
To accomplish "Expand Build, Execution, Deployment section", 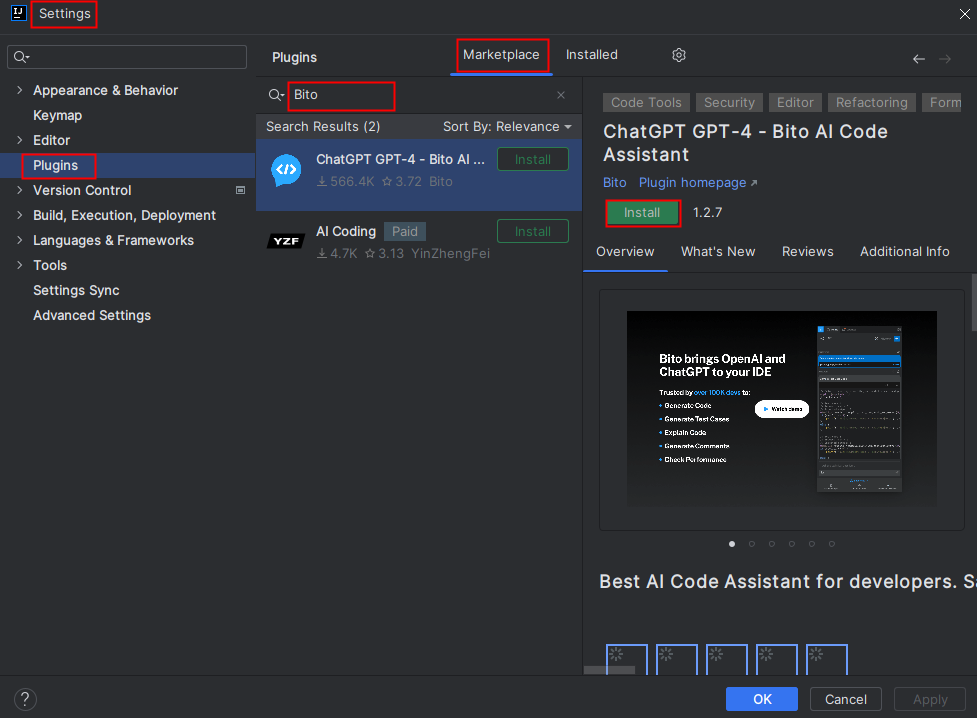I will click(x=19, y=215).
